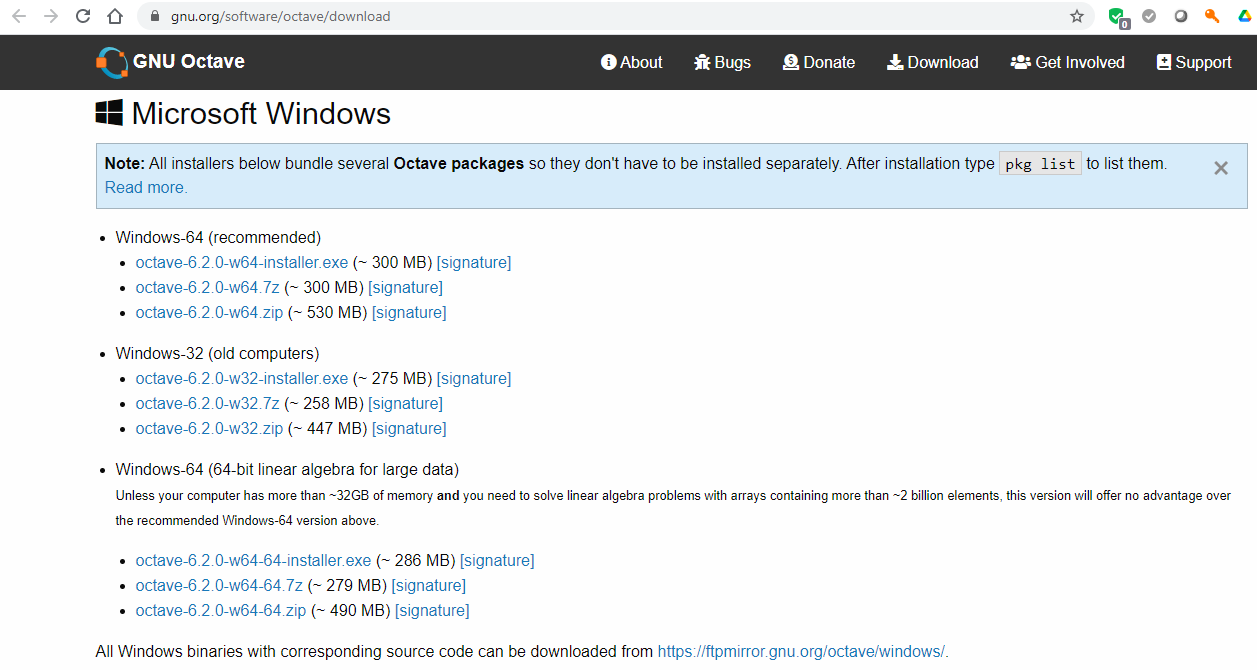Download octave-6.2.0-w64-installer.exe
The image size is (1257, 670).
pos(242,263)
